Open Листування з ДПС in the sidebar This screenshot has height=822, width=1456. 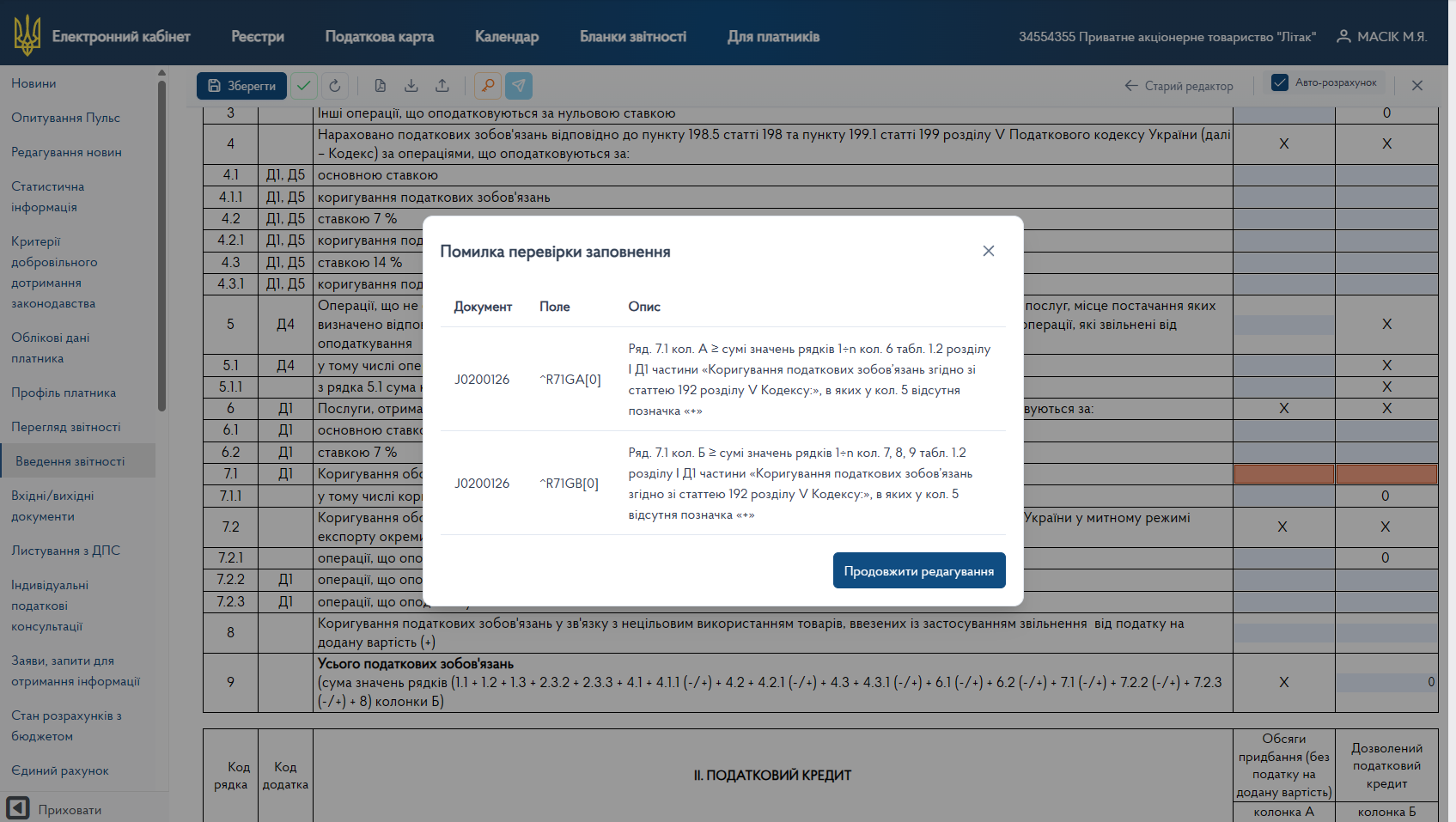tap(65, 551)
